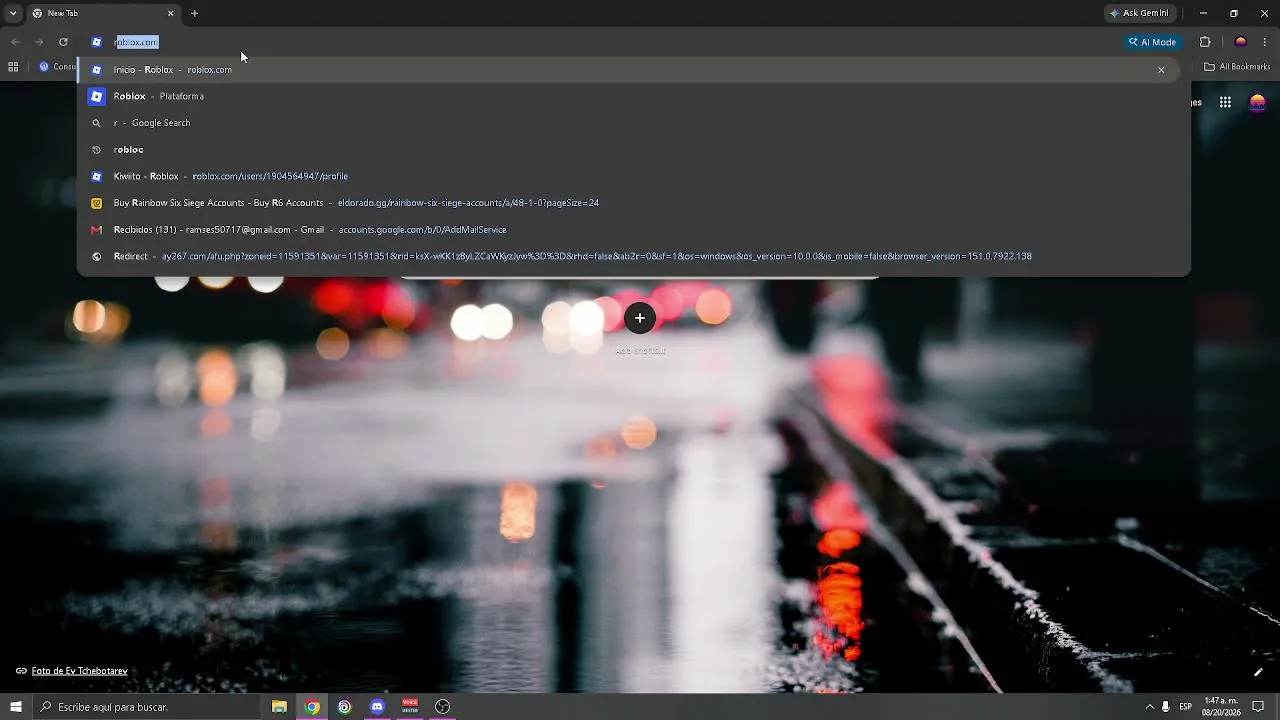Image resolution: width=1280 pixels, height=720 pixels.
Task: Open Google apps grid on new tab page
Action: pos(1225,102)
